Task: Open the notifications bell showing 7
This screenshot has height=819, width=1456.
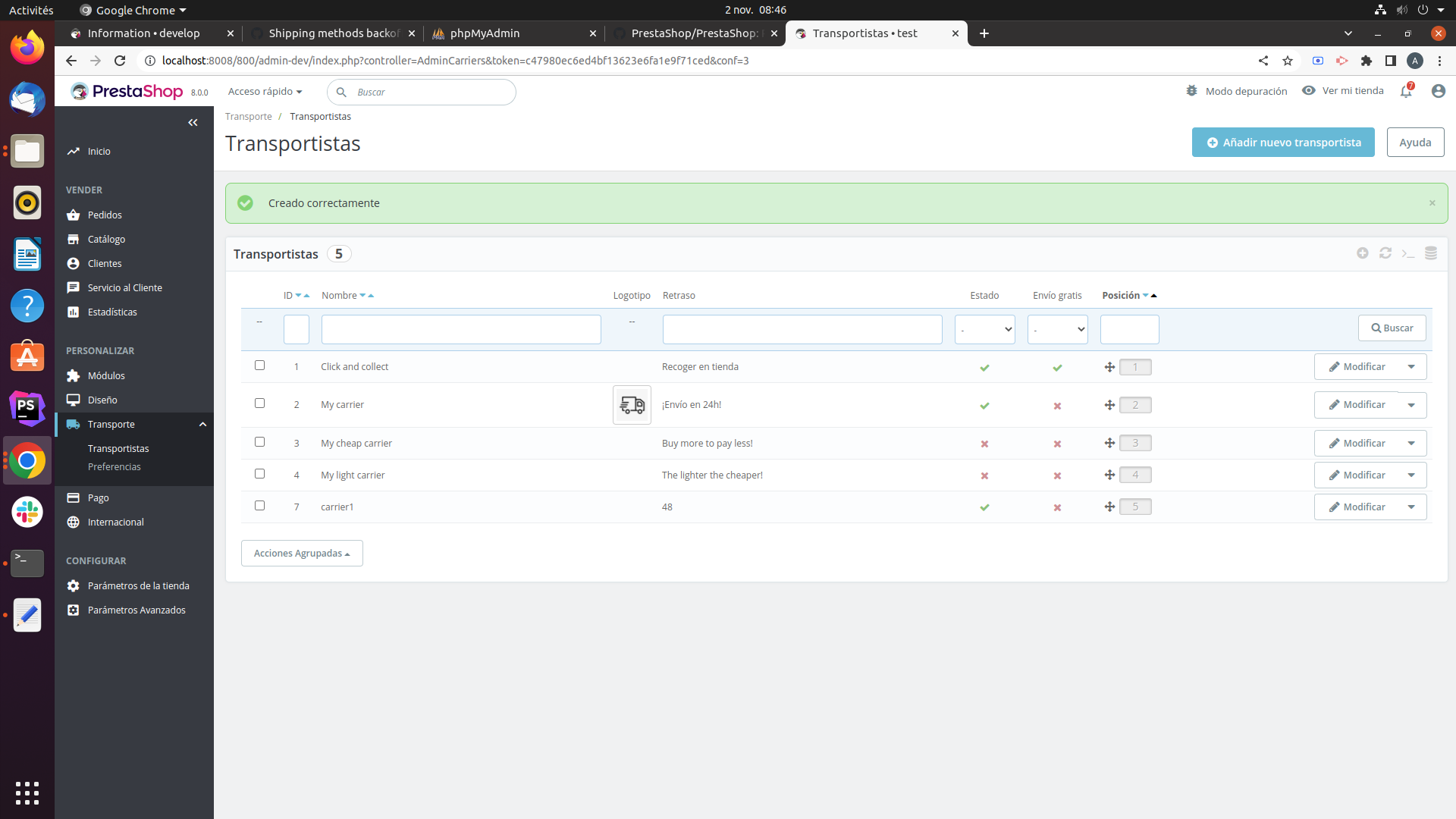Action: point(1407,92)
